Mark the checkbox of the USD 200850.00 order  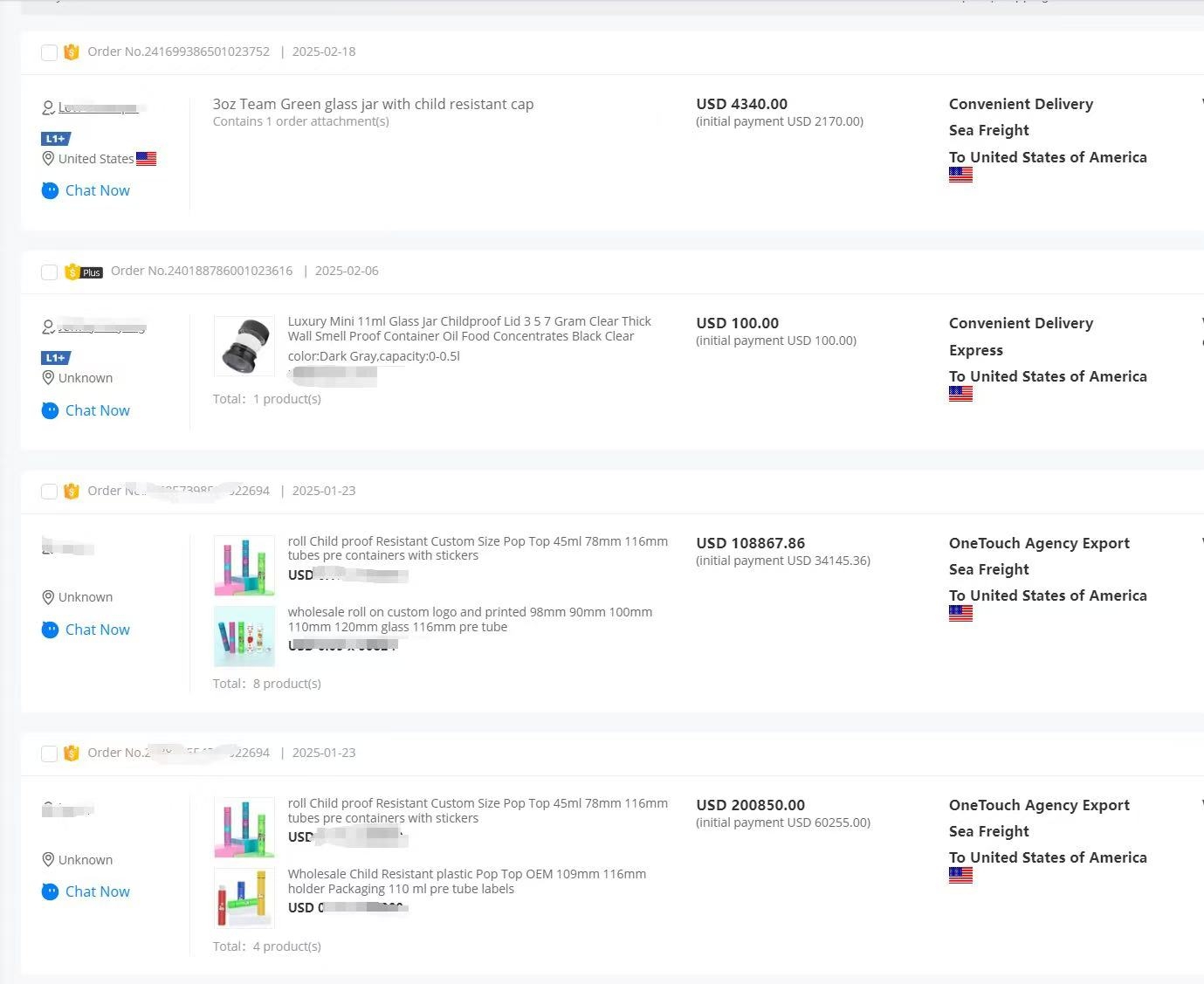point(50,753)
